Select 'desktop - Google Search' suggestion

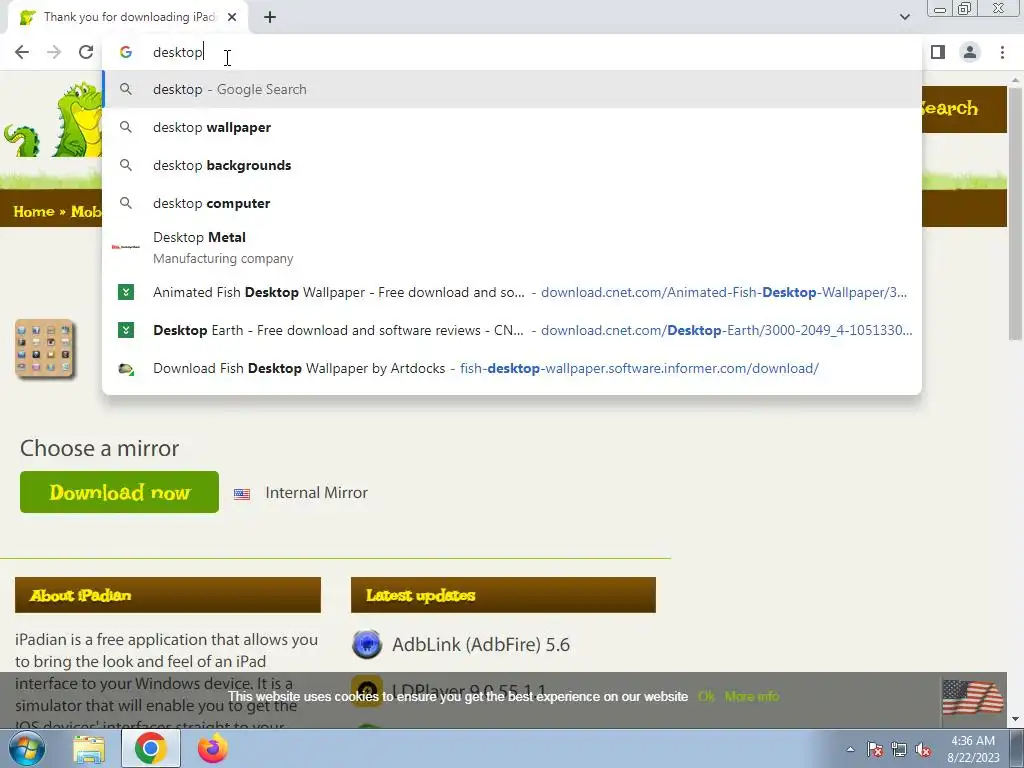tap(512, 89)
